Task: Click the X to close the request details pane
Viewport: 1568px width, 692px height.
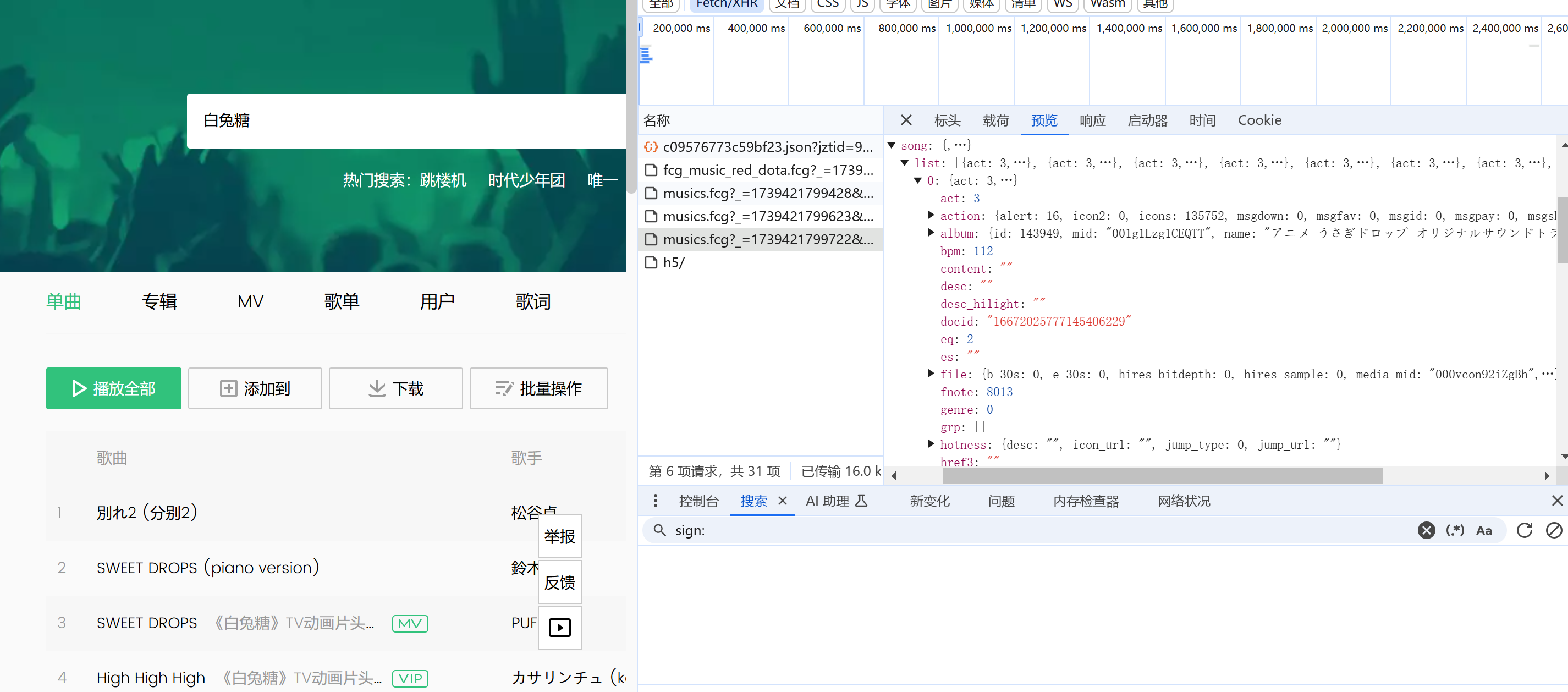Action: 906,120
